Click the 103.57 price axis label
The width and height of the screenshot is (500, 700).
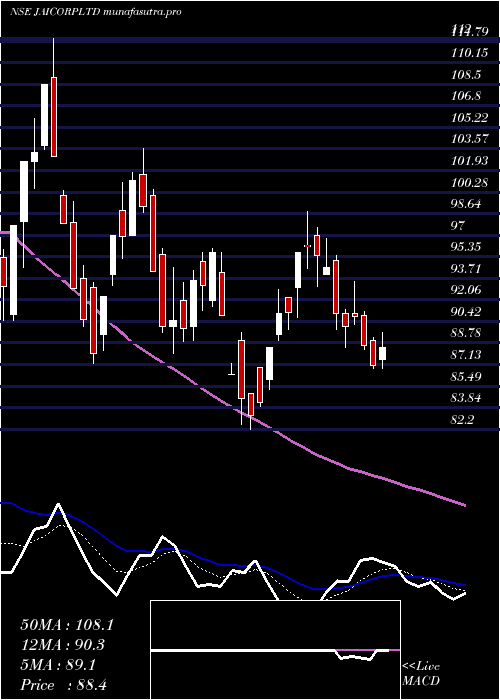point(469,139)
